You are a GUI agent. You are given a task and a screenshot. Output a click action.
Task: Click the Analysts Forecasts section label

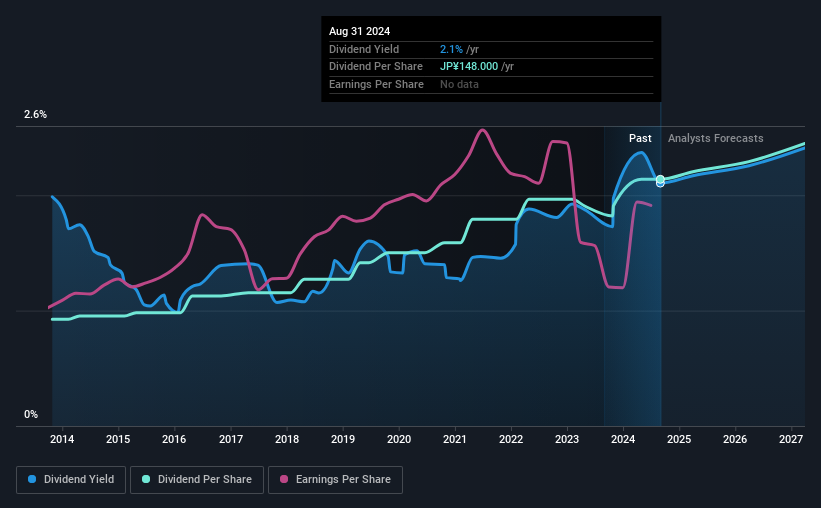tap(715, 138)
